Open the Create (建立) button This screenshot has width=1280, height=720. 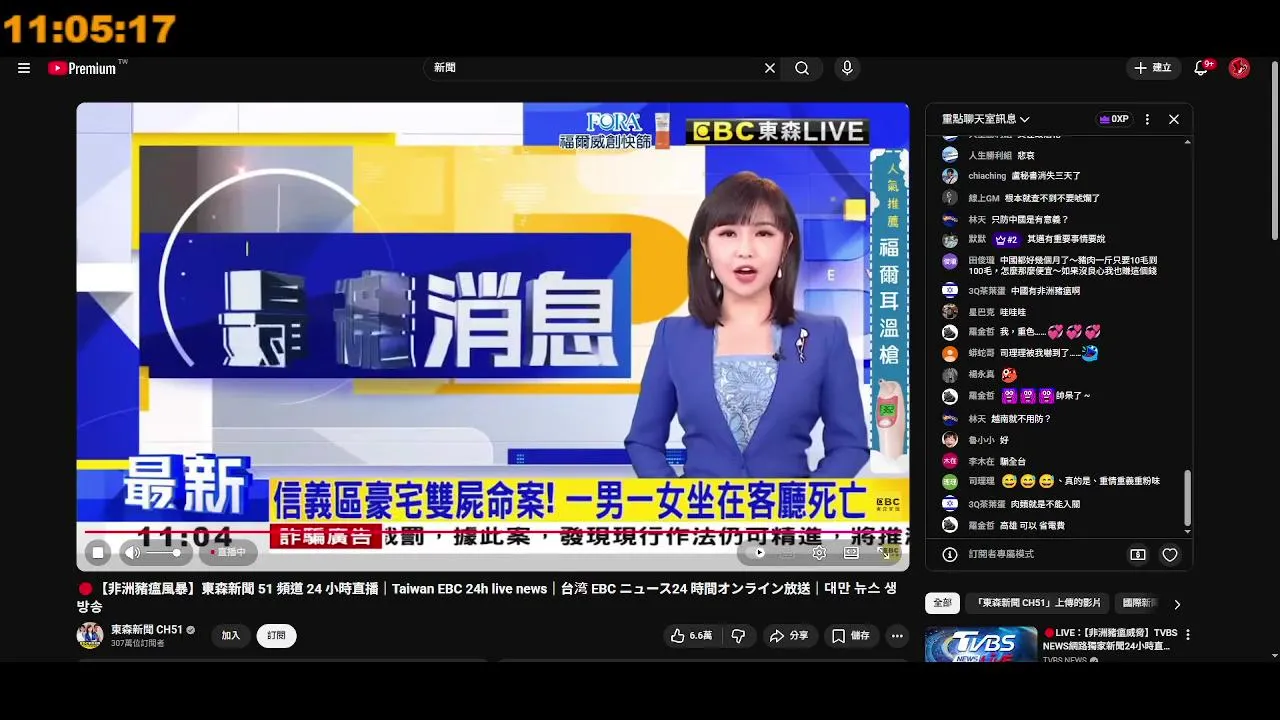point(1152,68)
